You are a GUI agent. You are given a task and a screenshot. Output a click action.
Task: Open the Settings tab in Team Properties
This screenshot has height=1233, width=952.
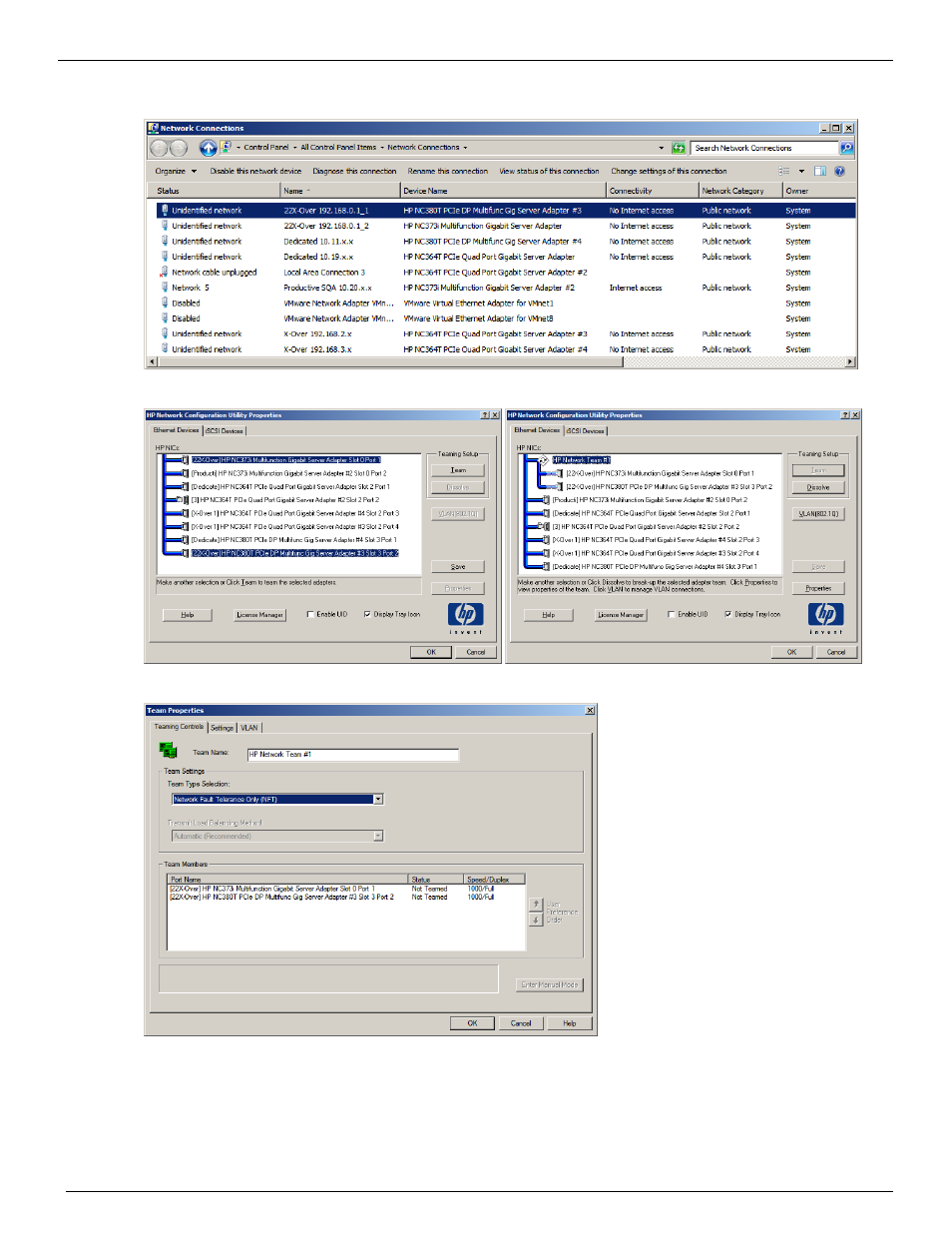(222, 728)
